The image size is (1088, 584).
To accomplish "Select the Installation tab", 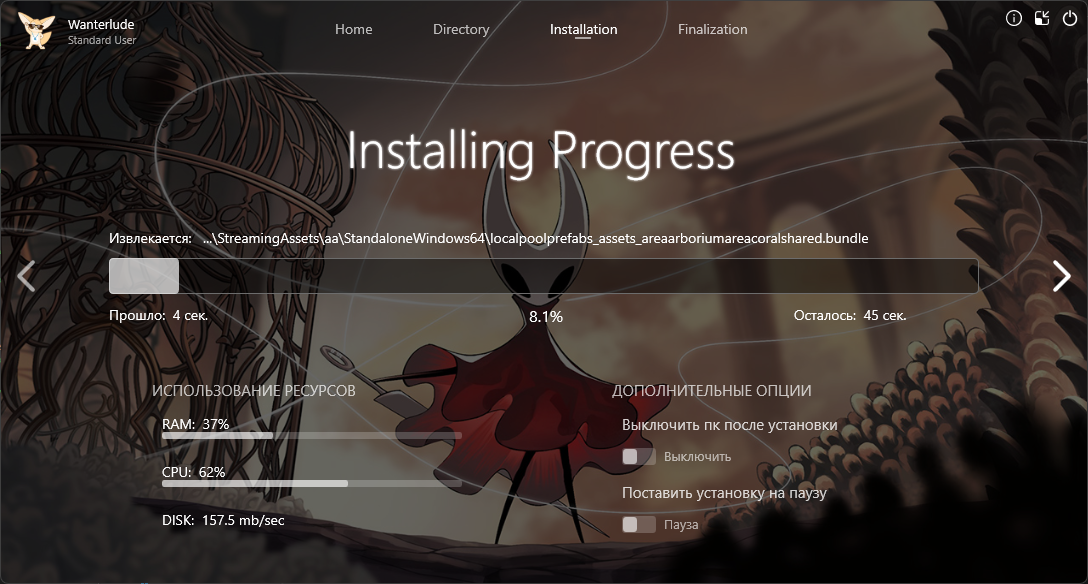I will (x=584, y=29).
